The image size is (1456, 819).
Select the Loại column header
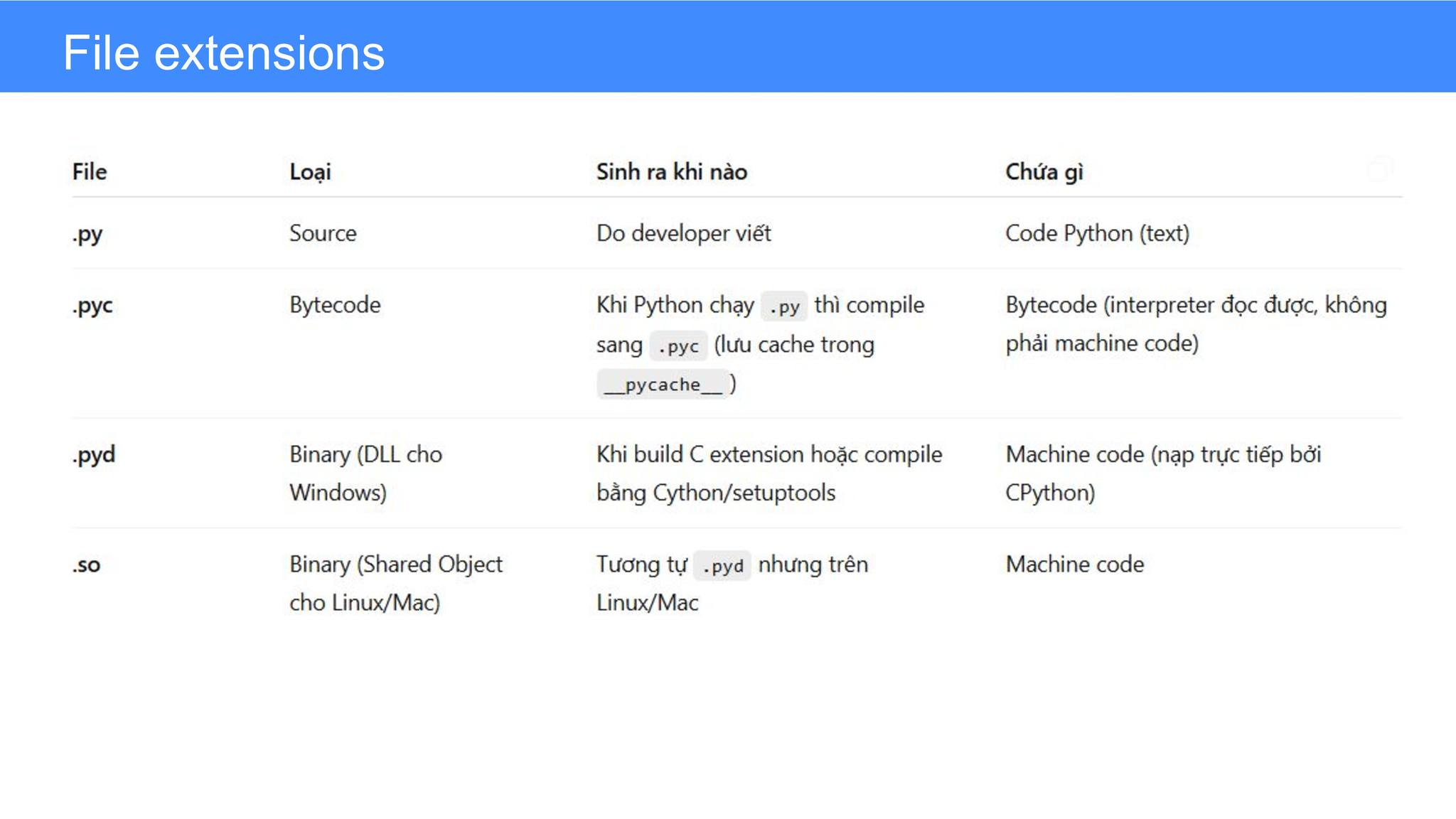310,171
